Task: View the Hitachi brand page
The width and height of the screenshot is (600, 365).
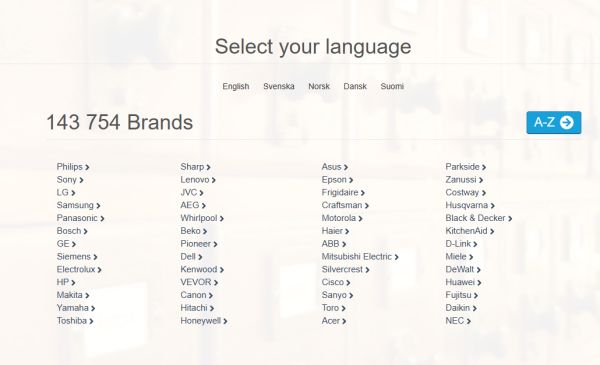Action: (197, 308)
